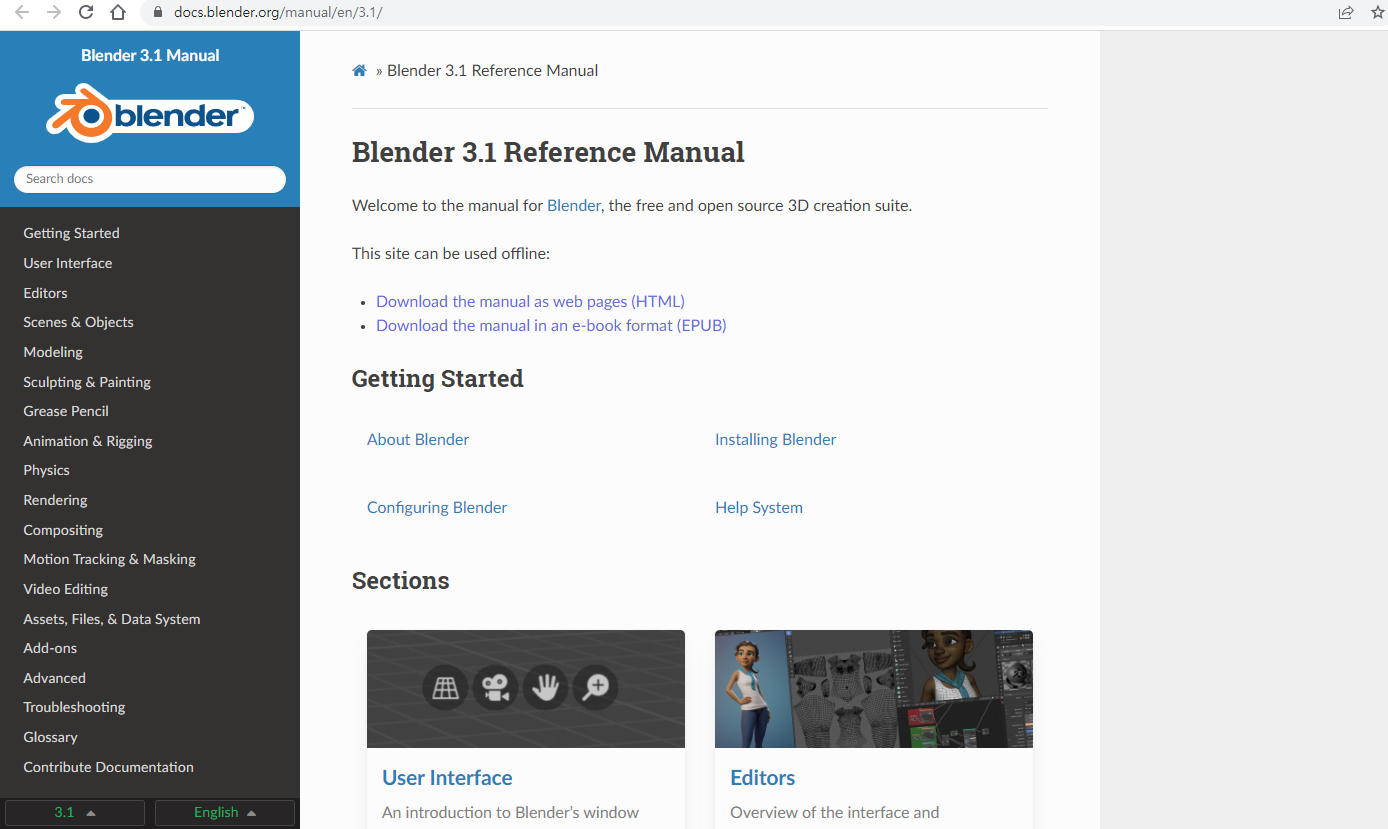Open the User Interface card heading
1388x829 pixels.
[447, 778]
